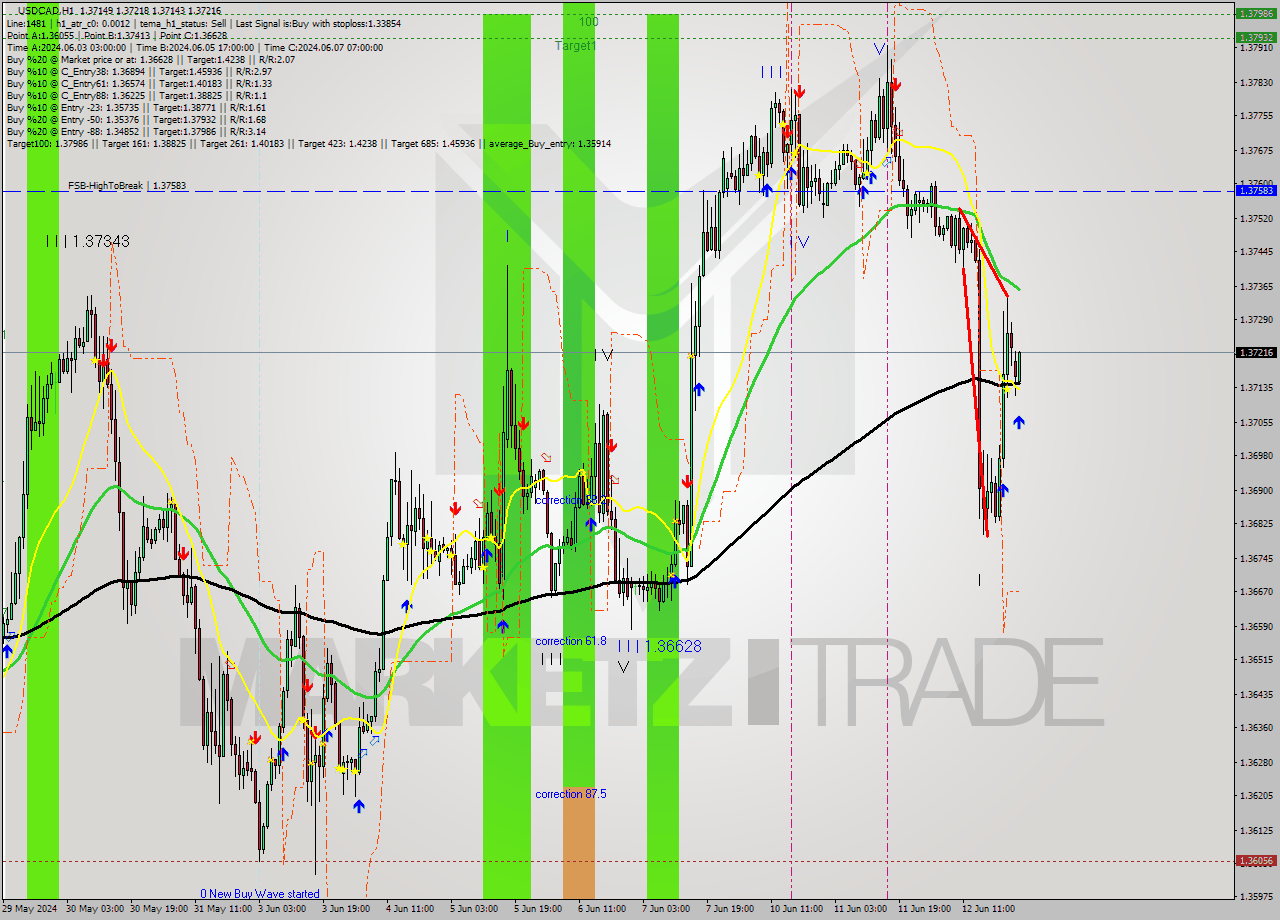Screen dimensions: 1280x920
Task: Click price axis value 1.37290
Action: click(x=1256, y=320)
